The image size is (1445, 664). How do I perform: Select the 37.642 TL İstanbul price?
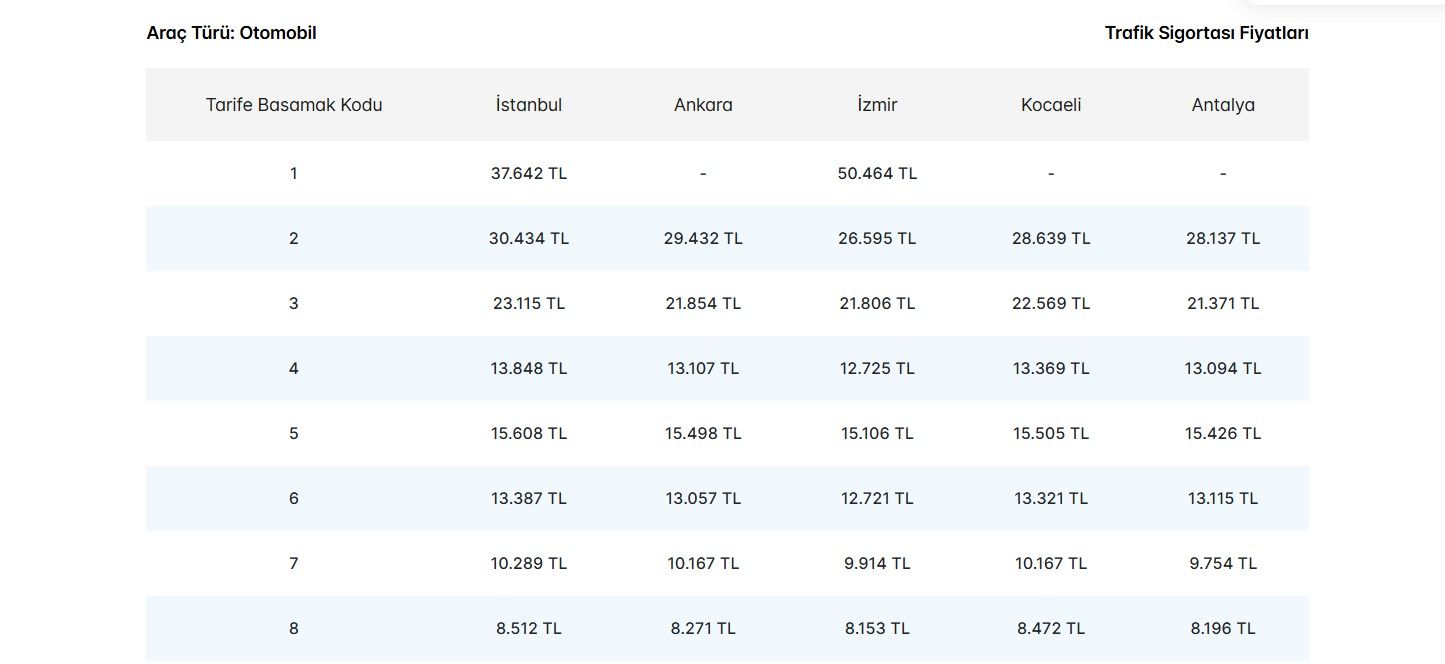[x=528, y=173]
